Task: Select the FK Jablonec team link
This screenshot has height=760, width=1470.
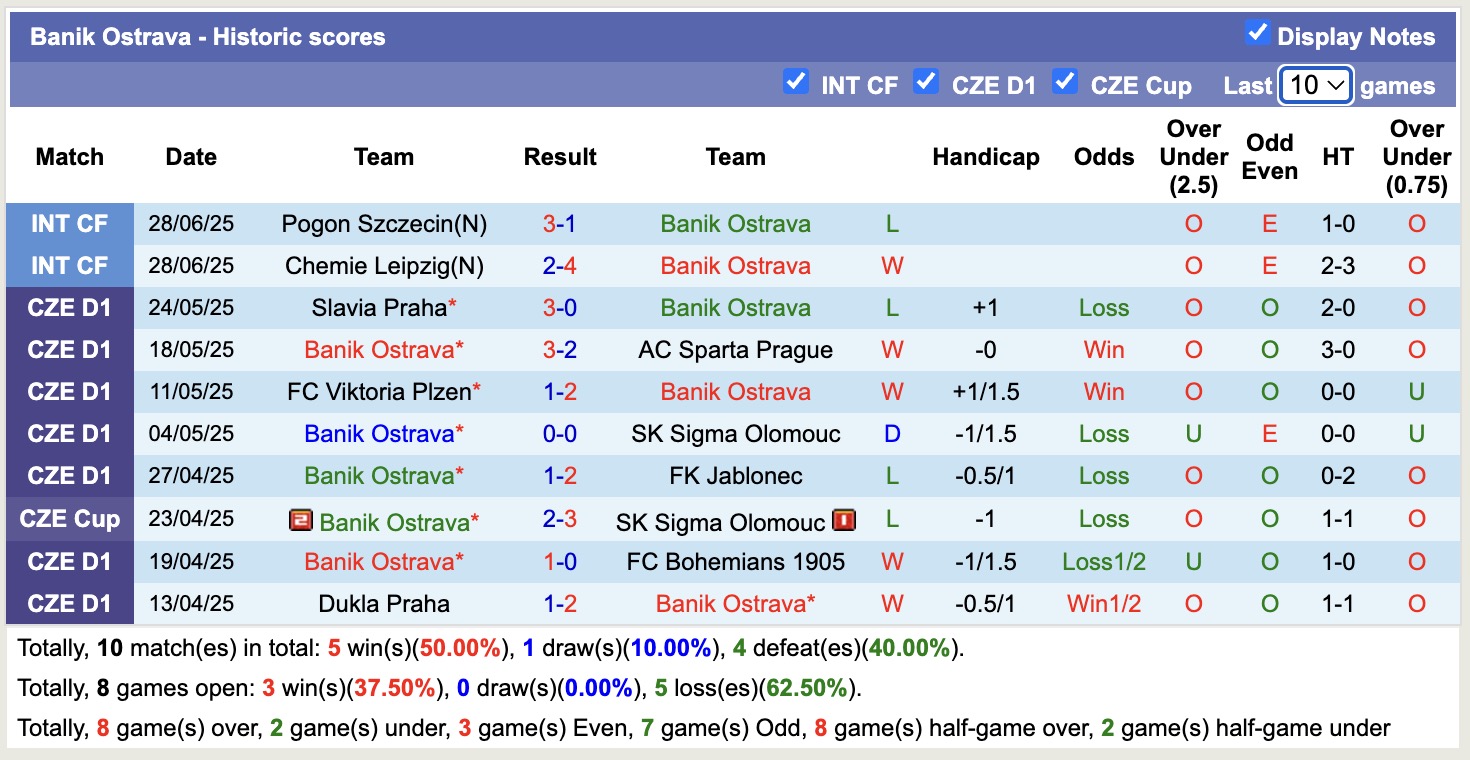Action: (x=736, y=475)
